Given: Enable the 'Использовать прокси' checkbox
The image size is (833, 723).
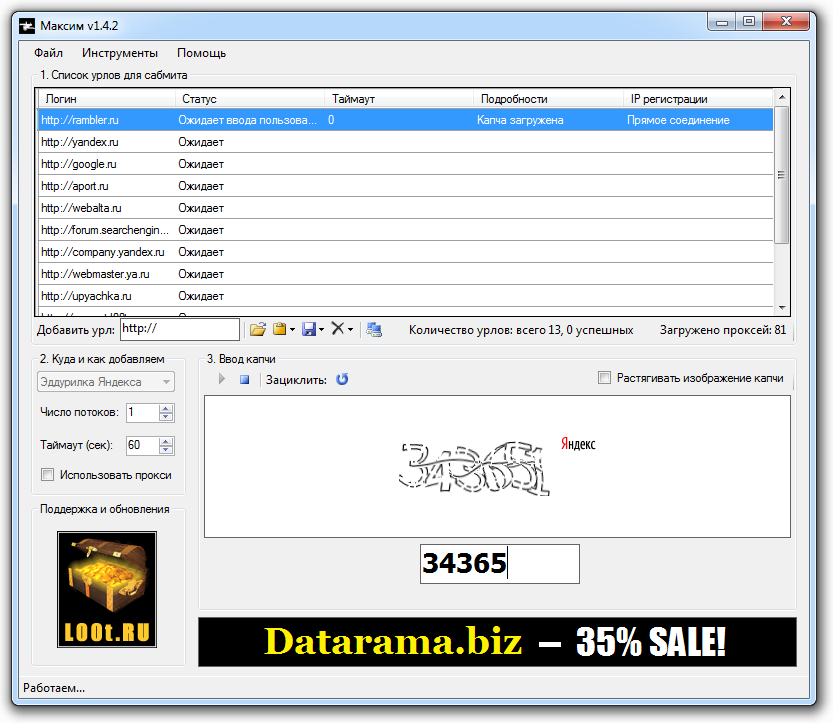Looking at the screenshot, I should [47, 475].
